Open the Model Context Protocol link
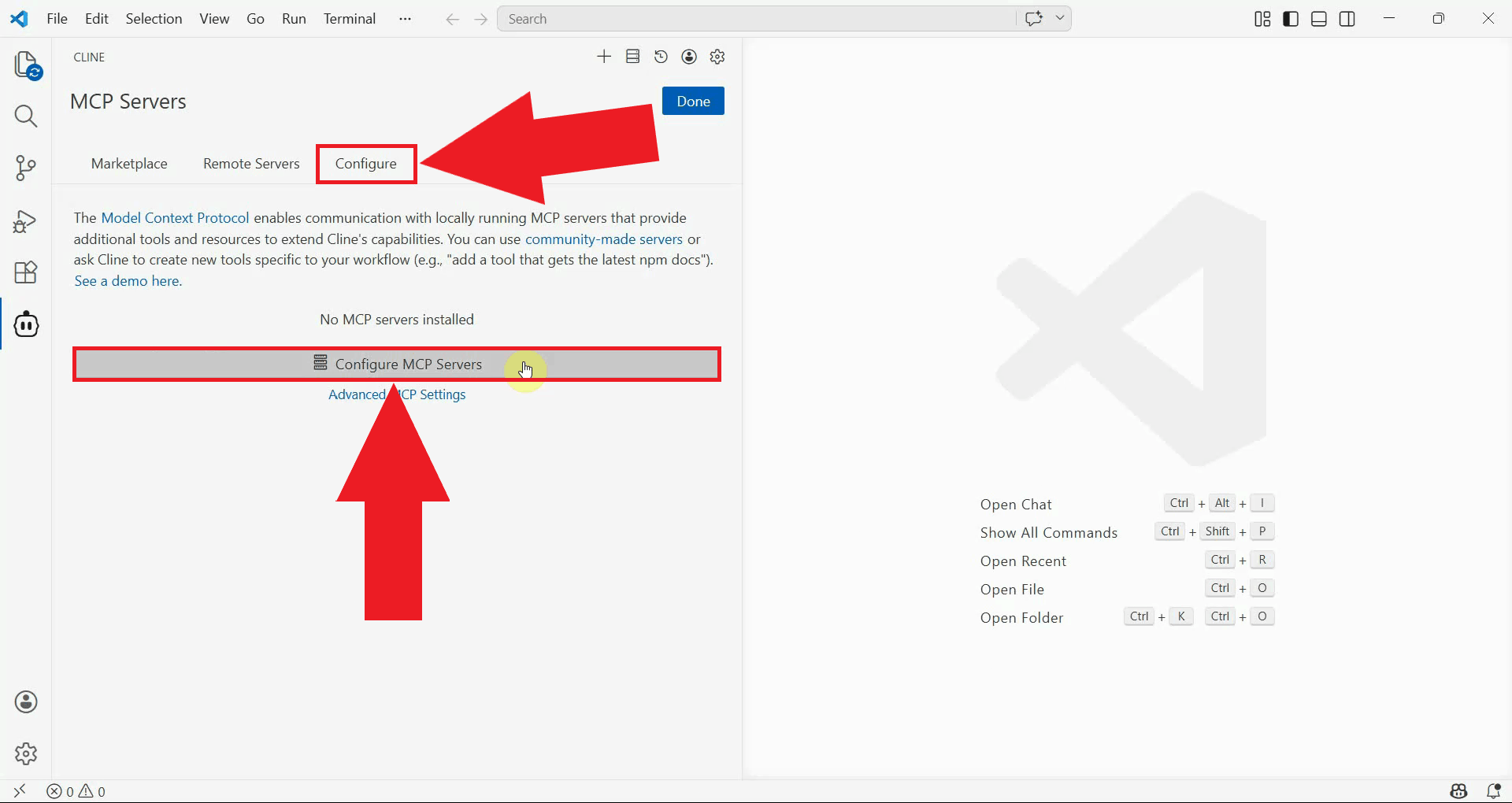 click(175, 218)
